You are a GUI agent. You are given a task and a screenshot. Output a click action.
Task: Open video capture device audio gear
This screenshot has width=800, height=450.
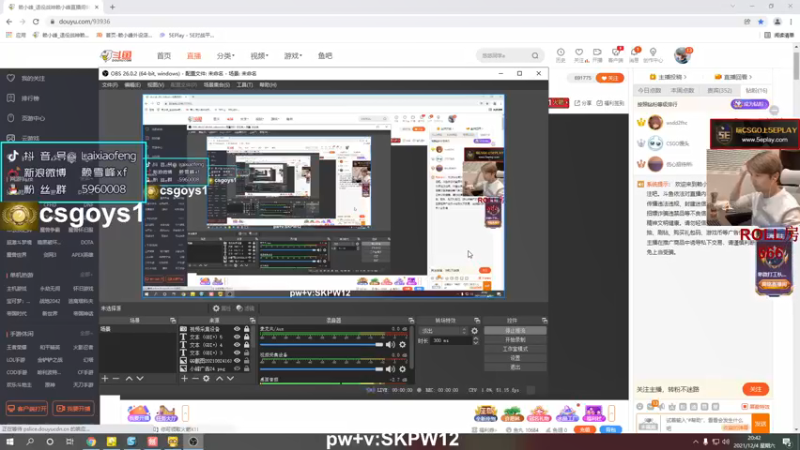(403, 369)
